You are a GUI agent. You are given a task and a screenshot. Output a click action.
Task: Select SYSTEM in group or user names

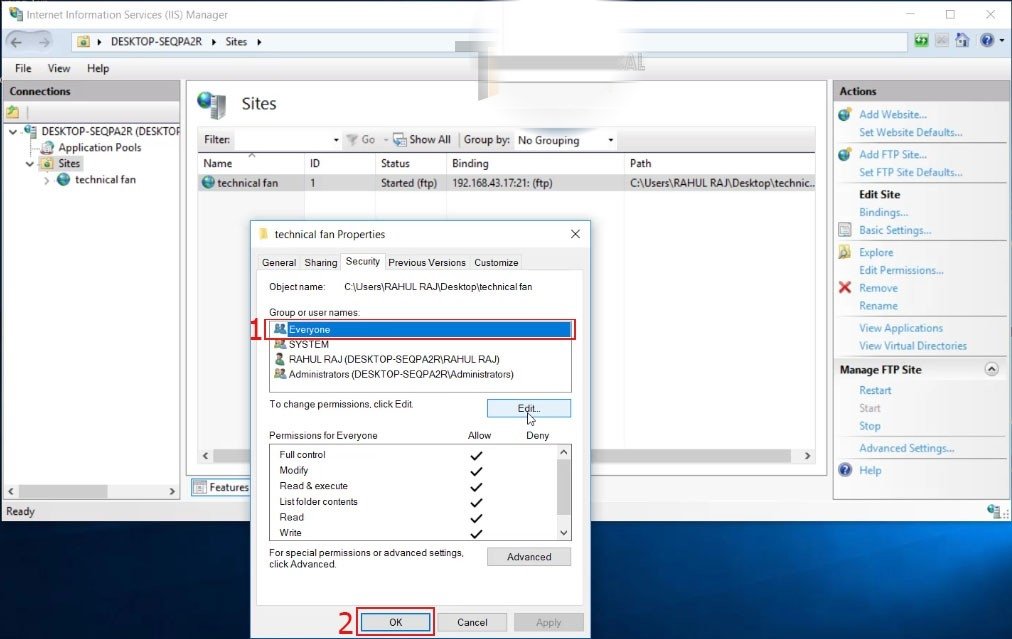[x=421, y=344]
